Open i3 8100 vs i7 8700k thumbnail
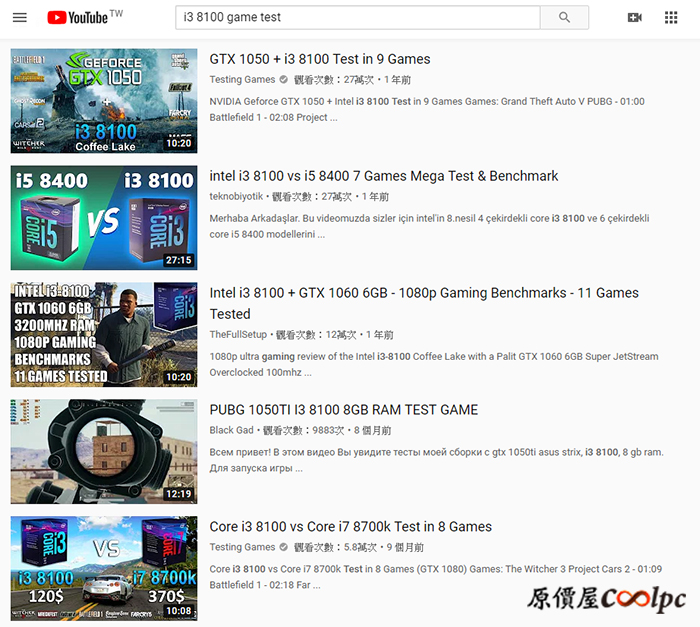This screenshot has height=627, width=700. pyautogui.click(x=104, y=568)
